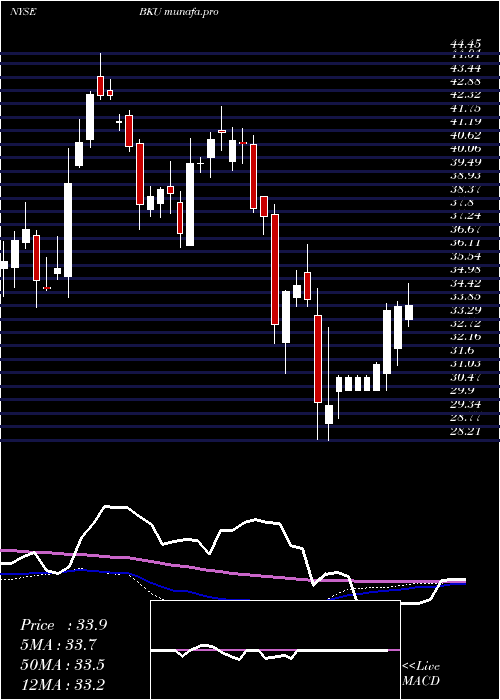Click inside the MACD inset chart box

coord(275,650)
